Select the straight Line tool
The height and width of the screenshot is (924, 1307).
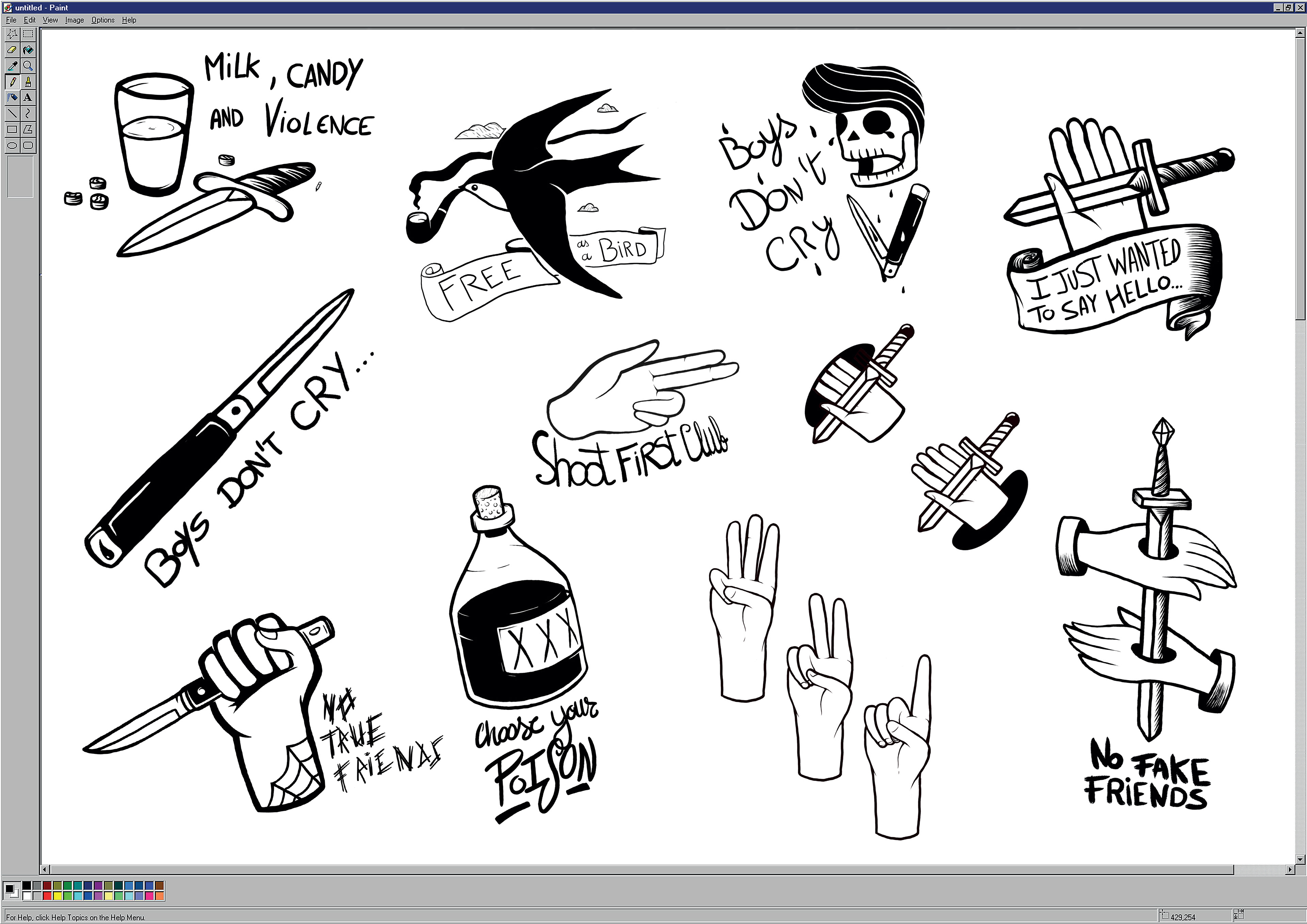pos(11,113)
